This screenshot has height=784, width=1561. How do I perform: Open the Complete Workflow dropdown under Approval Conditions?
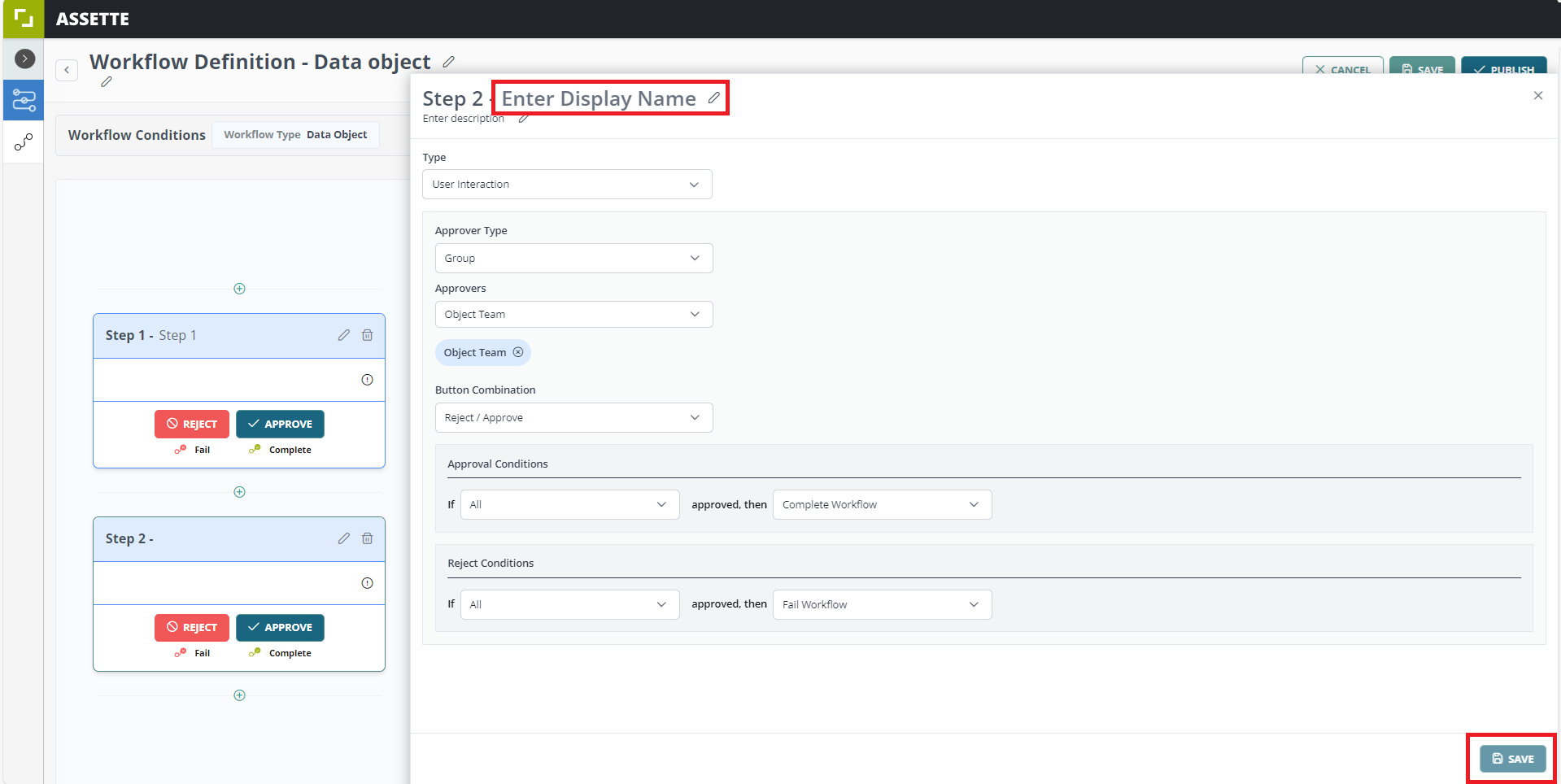tap(881, 504)
